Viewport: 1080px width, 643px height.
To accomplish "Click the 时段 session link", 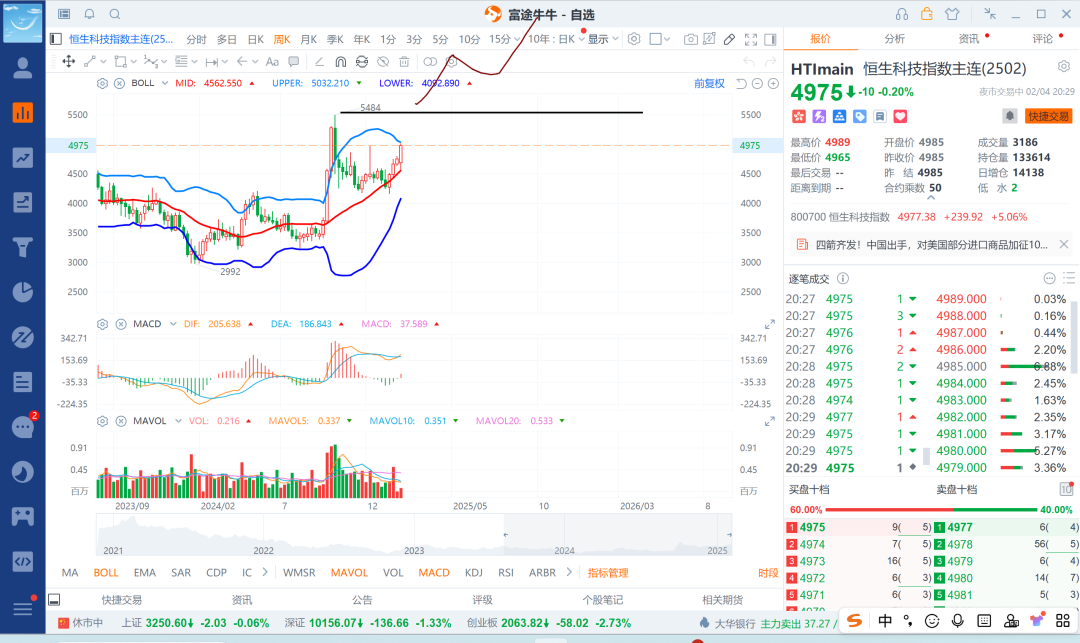I will click(768, 573).
